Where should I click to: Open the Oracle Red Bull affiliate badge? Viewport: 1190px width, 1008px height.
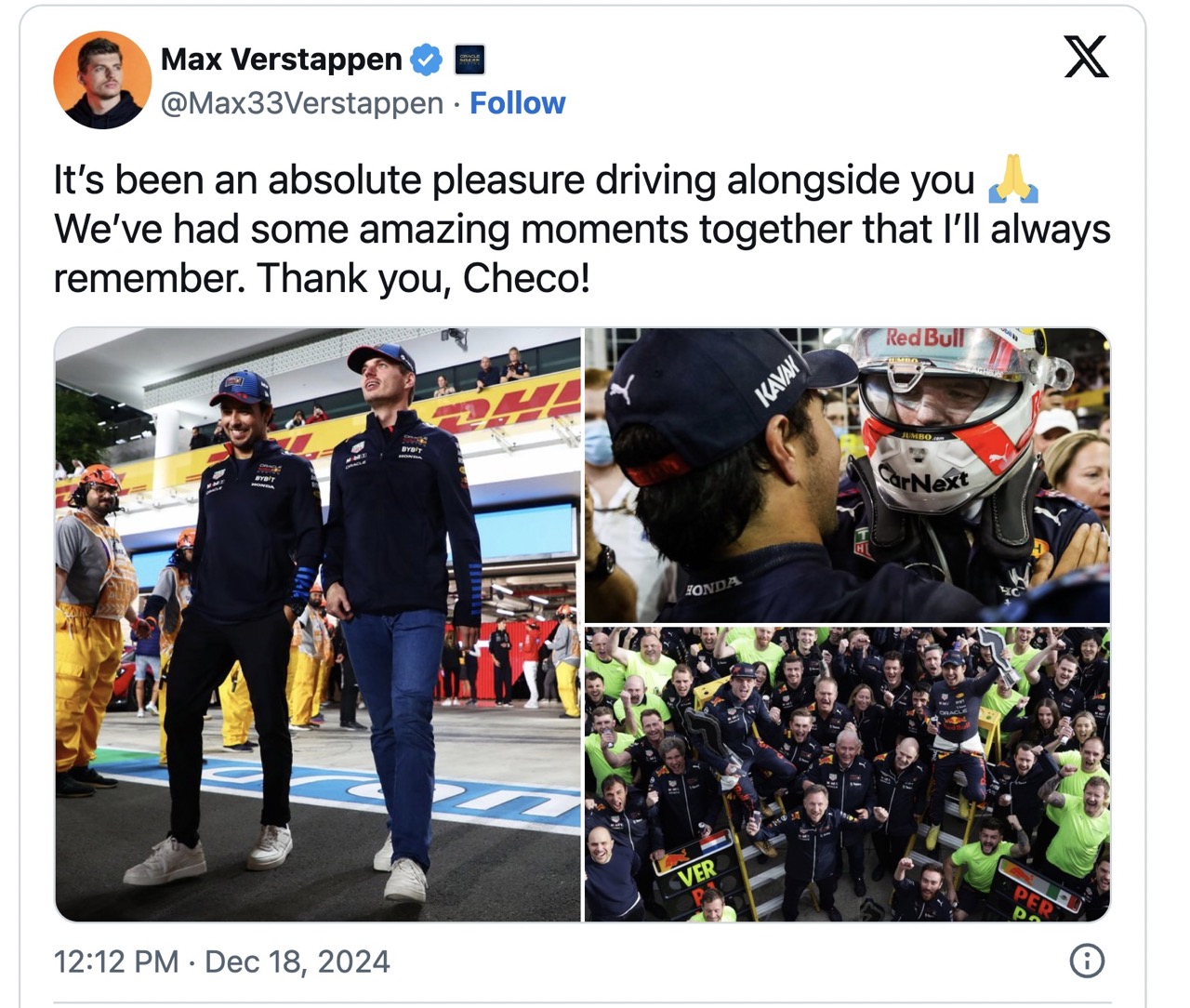point(469,60)
